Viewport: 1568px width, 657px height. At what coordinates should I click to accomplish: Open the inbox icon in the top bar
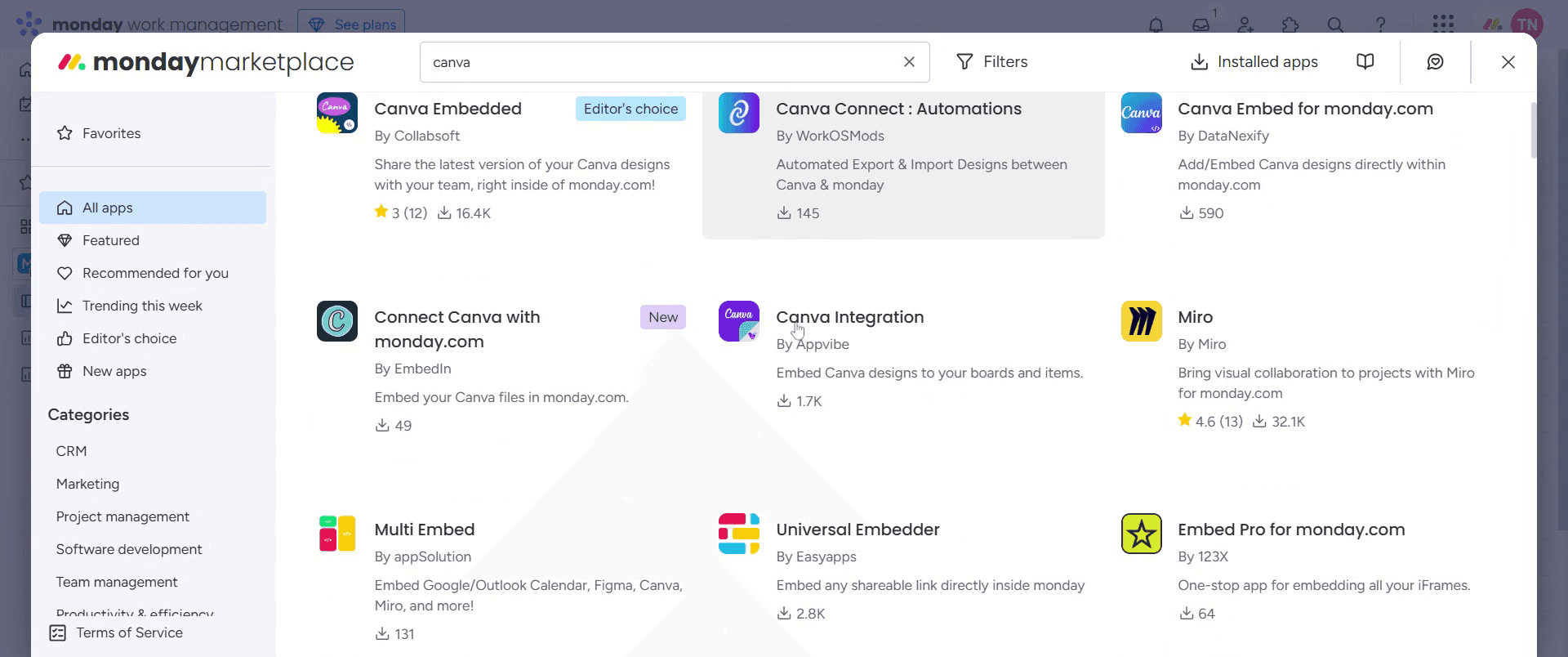[1200, 25]
